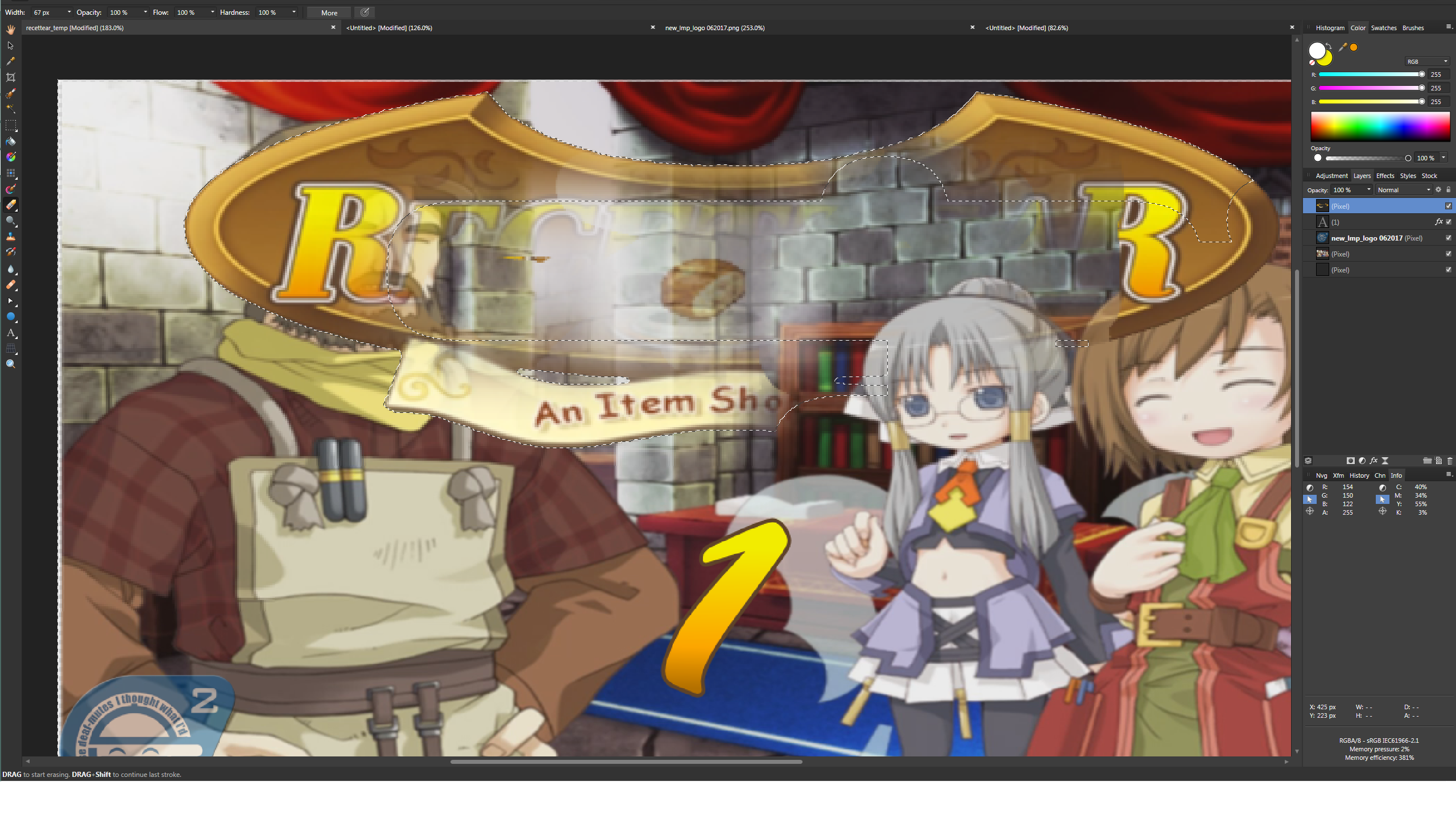The width and height of the screenshot is (1456, 819).
Task: Click the Group Layers folder icon
Action: click(1427, 461)
